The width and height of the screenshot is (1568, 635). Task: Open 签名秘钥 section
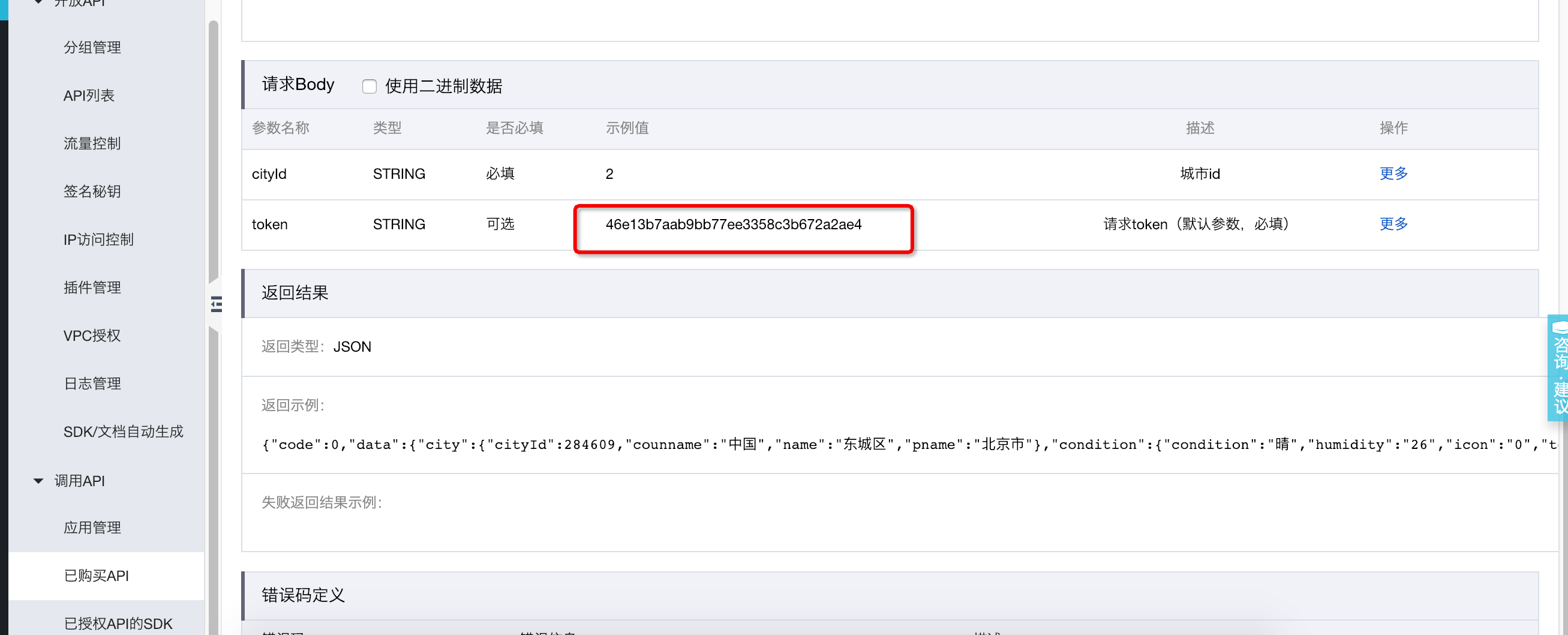(92, 192)
